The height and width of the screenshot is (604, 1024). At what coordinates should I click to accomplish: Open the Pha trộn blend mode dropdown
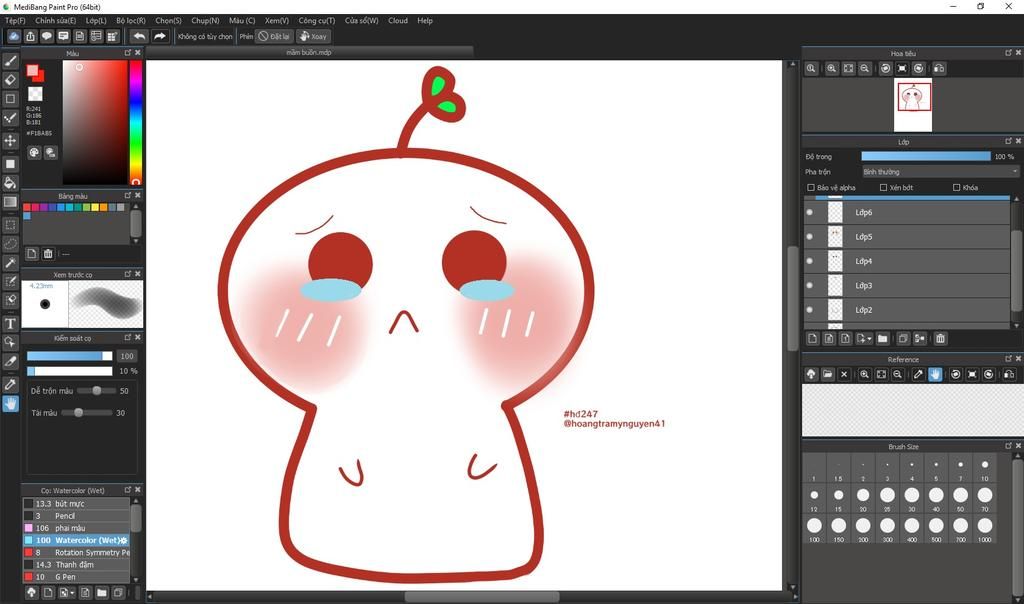(940, 172)
